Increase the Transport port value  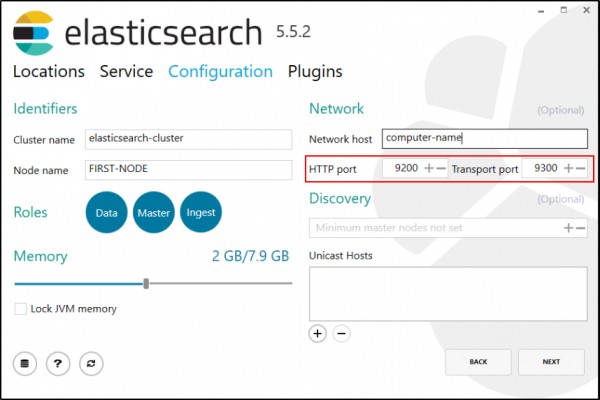(x=569, y=168)
